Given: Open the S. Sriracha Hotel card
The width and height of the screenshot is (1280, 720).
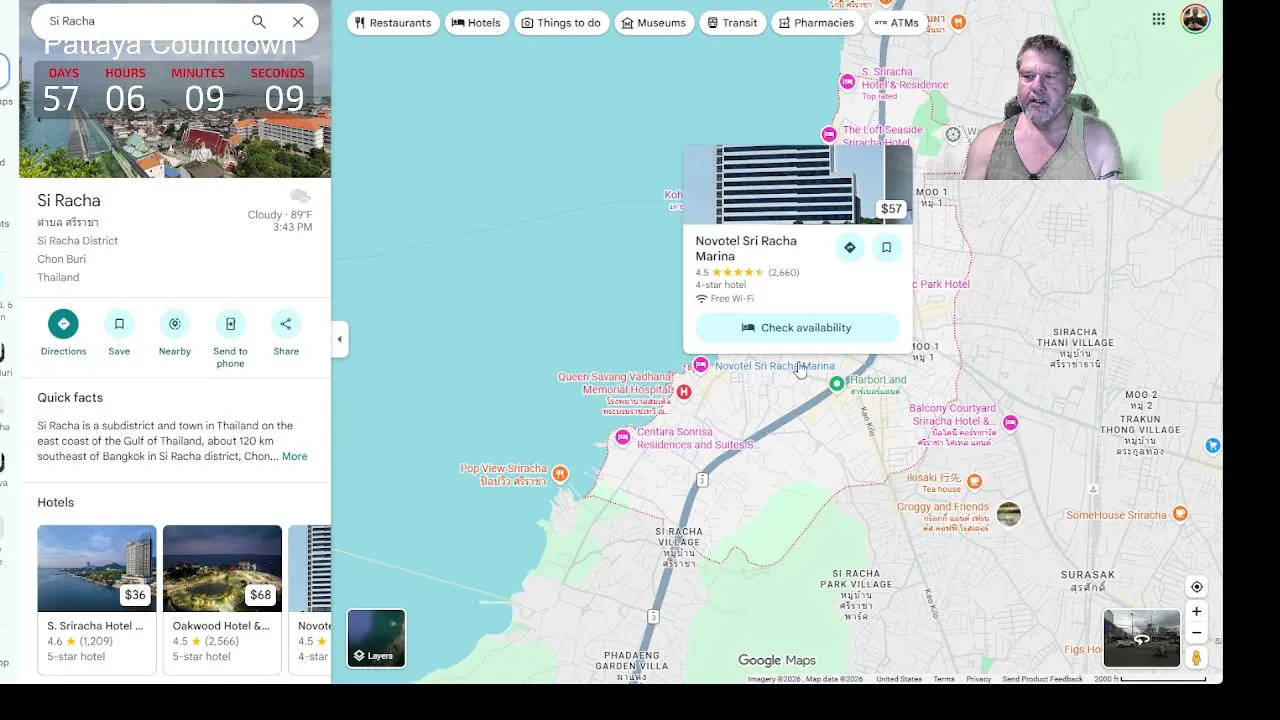Looking at the screenshot, I should [x=97, y=599].
